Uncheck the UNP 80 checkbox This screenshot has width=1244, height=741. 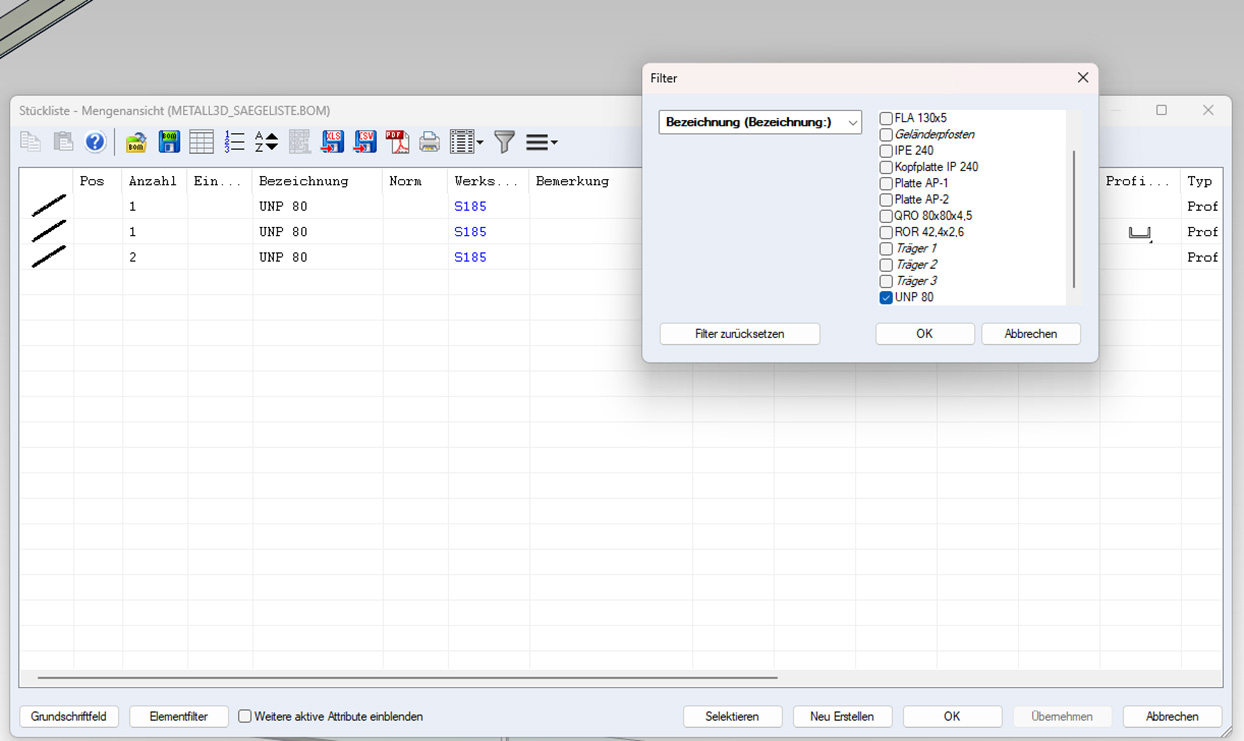pyautogui.click(x=886, y=298)
